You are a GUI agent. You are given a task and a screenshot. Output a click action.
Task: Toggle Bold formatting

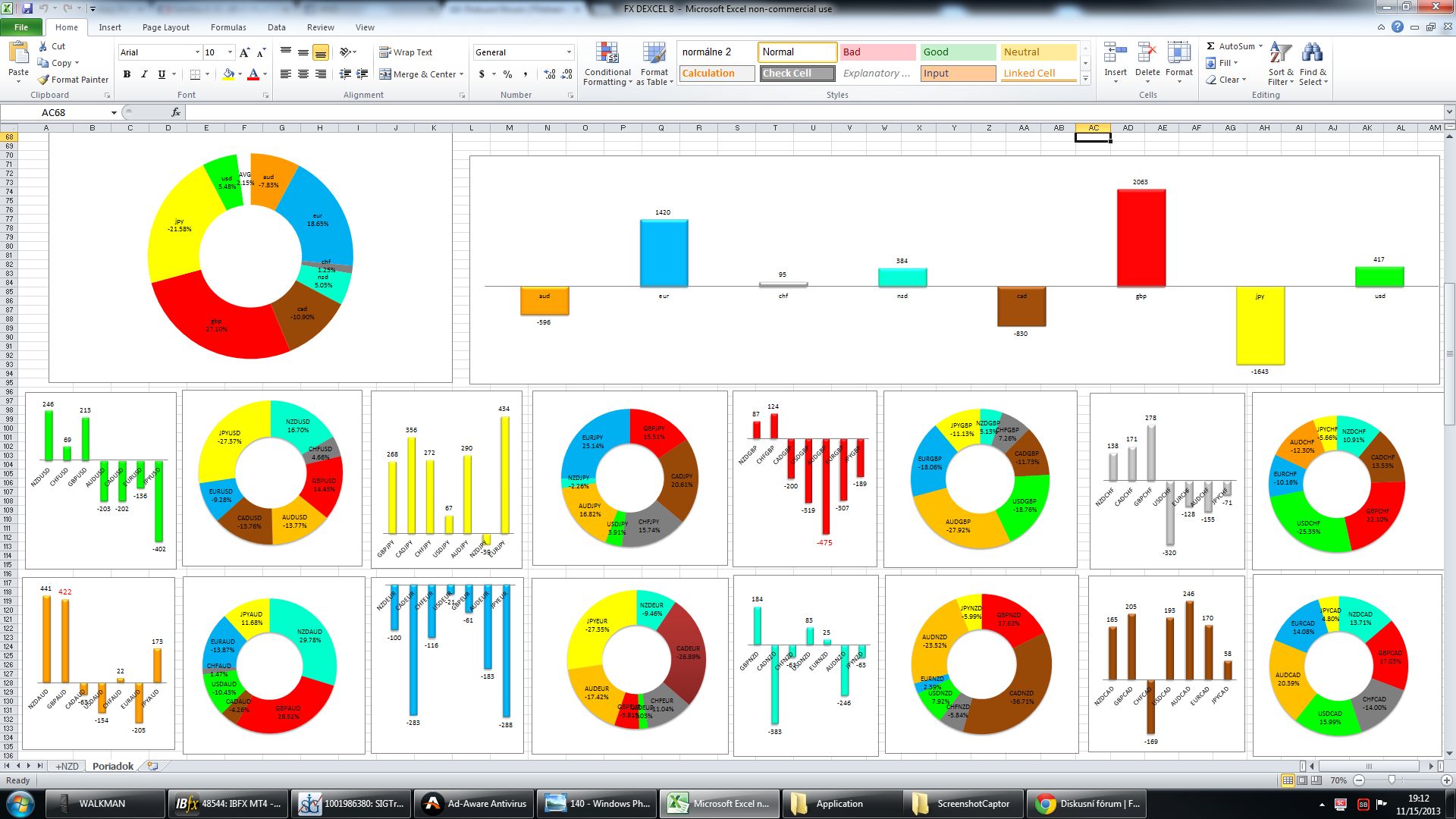[x=127, y=74]
